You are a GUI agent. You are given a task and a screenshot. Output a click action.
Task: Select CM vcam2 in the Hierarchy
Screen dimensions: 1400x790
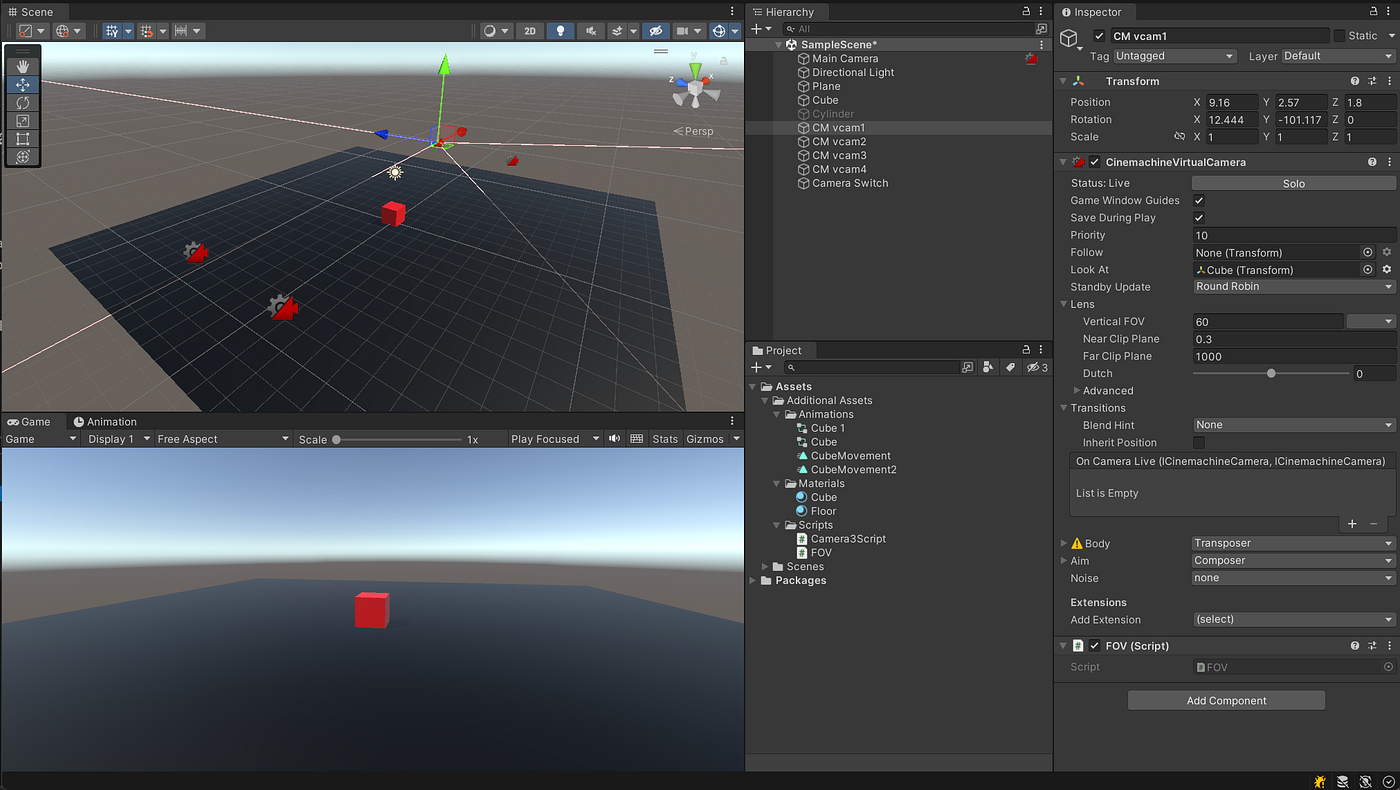(x=839, y=142)
